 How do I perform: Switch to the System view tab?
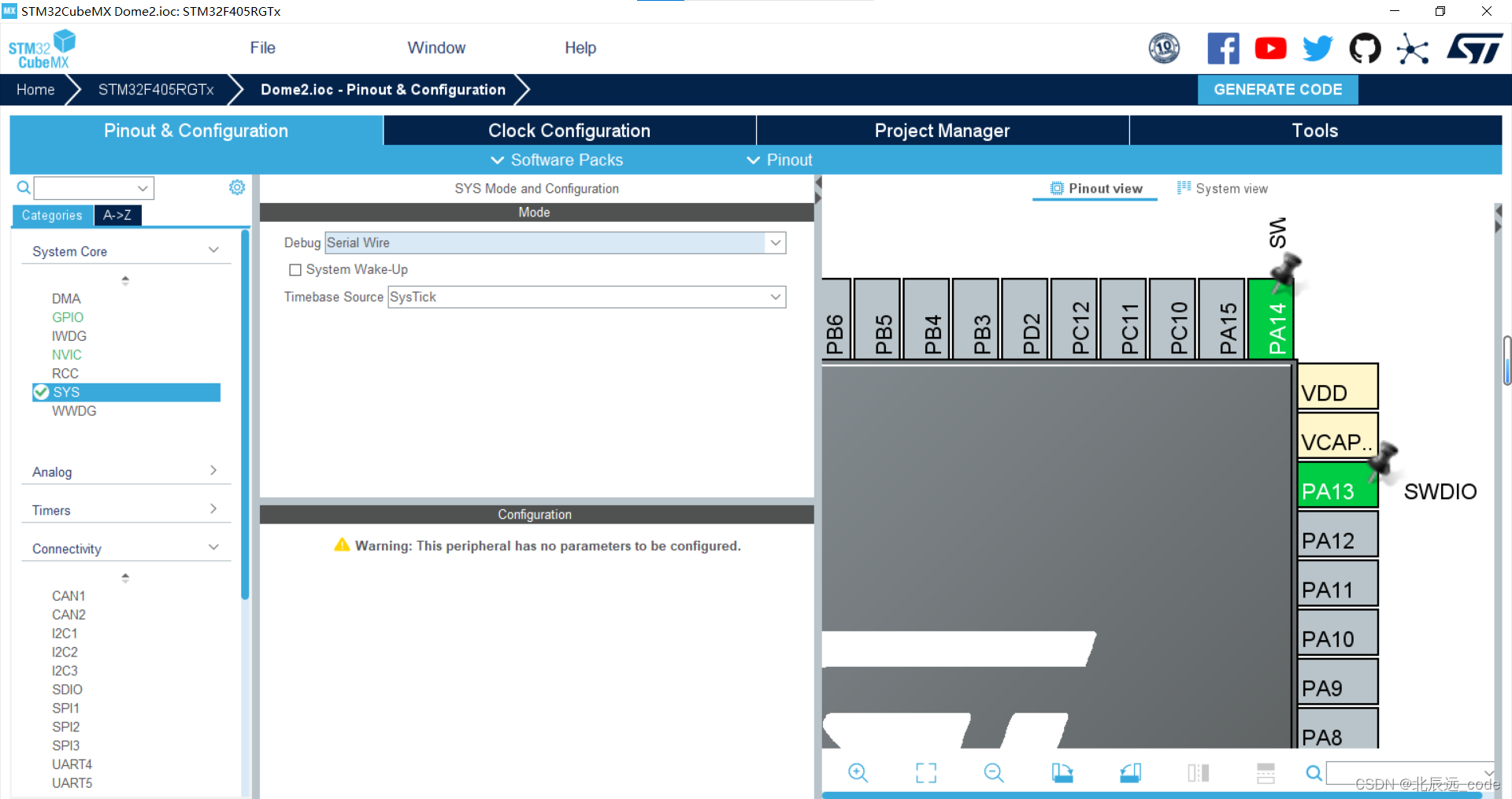[1222, 188]
